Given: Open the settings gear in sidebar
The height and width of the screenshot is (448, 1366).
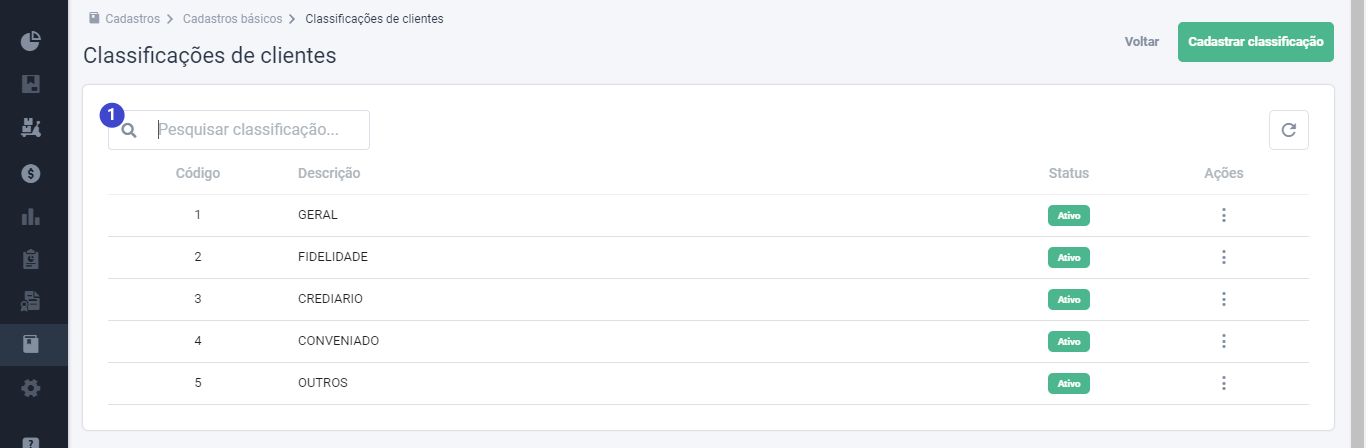Looking at the screenshot, I should click(x=31, y=388).
